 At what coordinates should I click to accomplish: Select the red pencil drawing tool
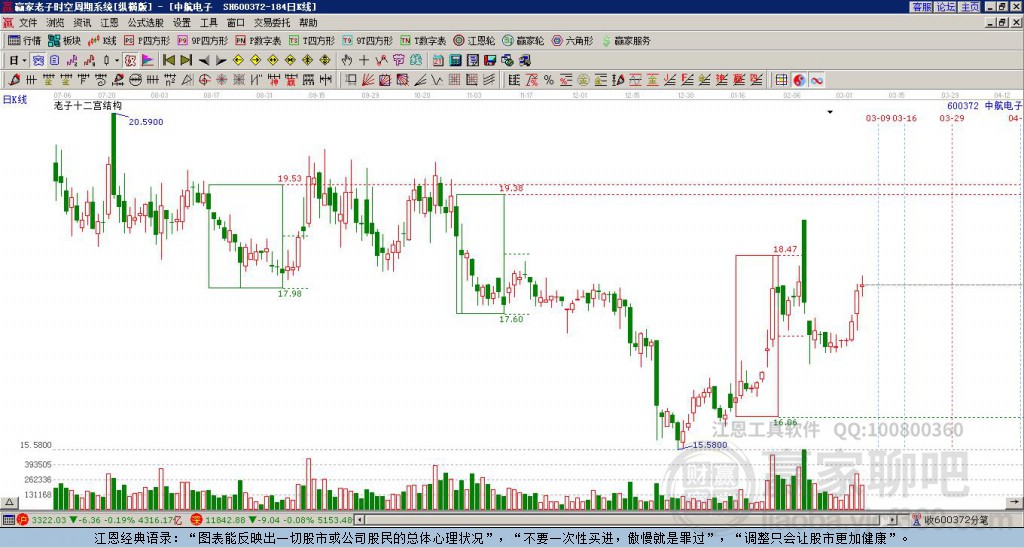[x=14, y=80]
